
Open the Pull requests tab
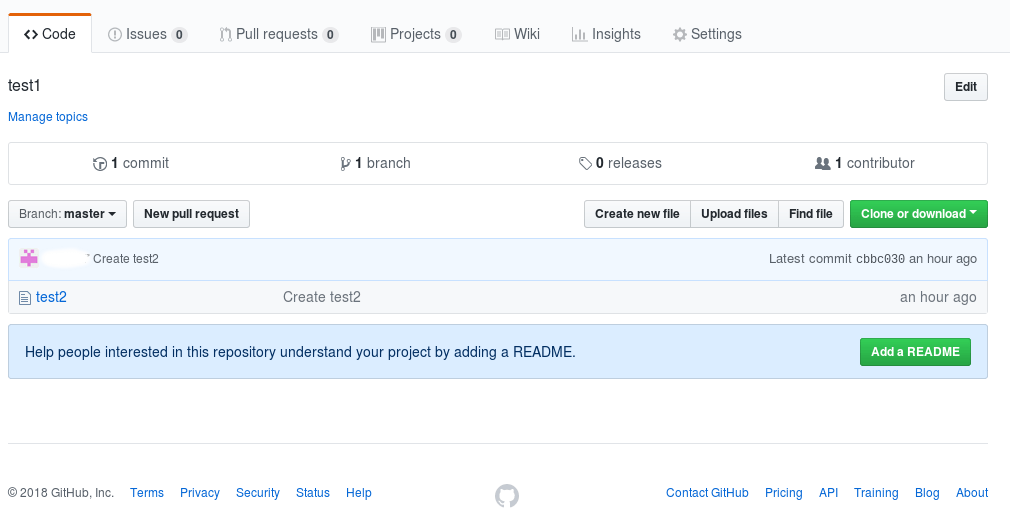[279, 34]
